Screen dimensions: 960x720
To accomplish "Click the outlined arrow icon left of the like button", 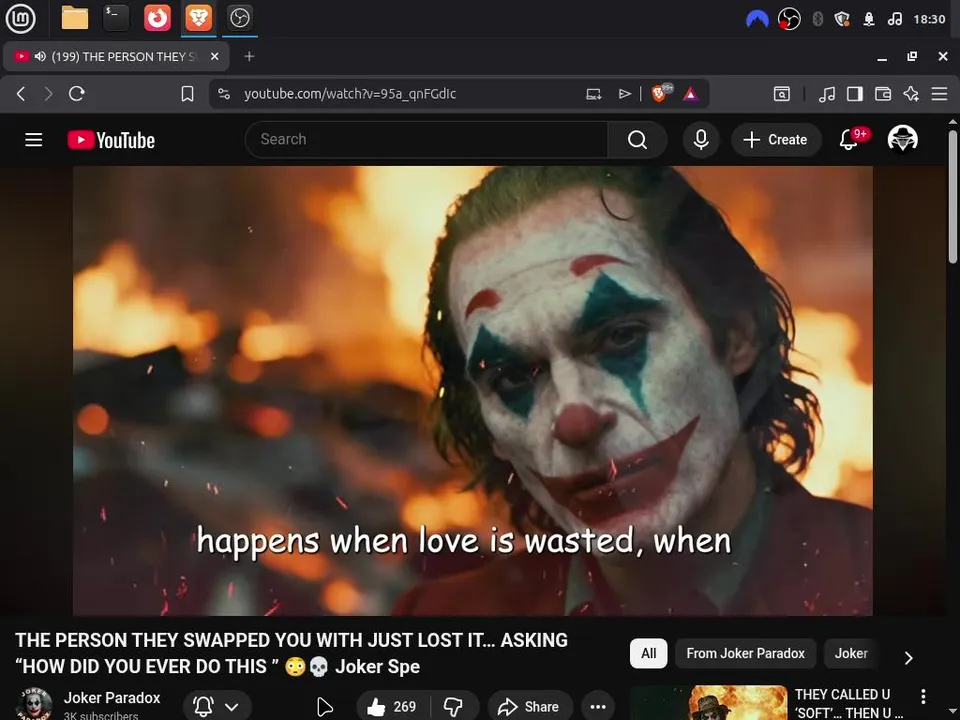I will pyautogui.click(x=325, y=707).
